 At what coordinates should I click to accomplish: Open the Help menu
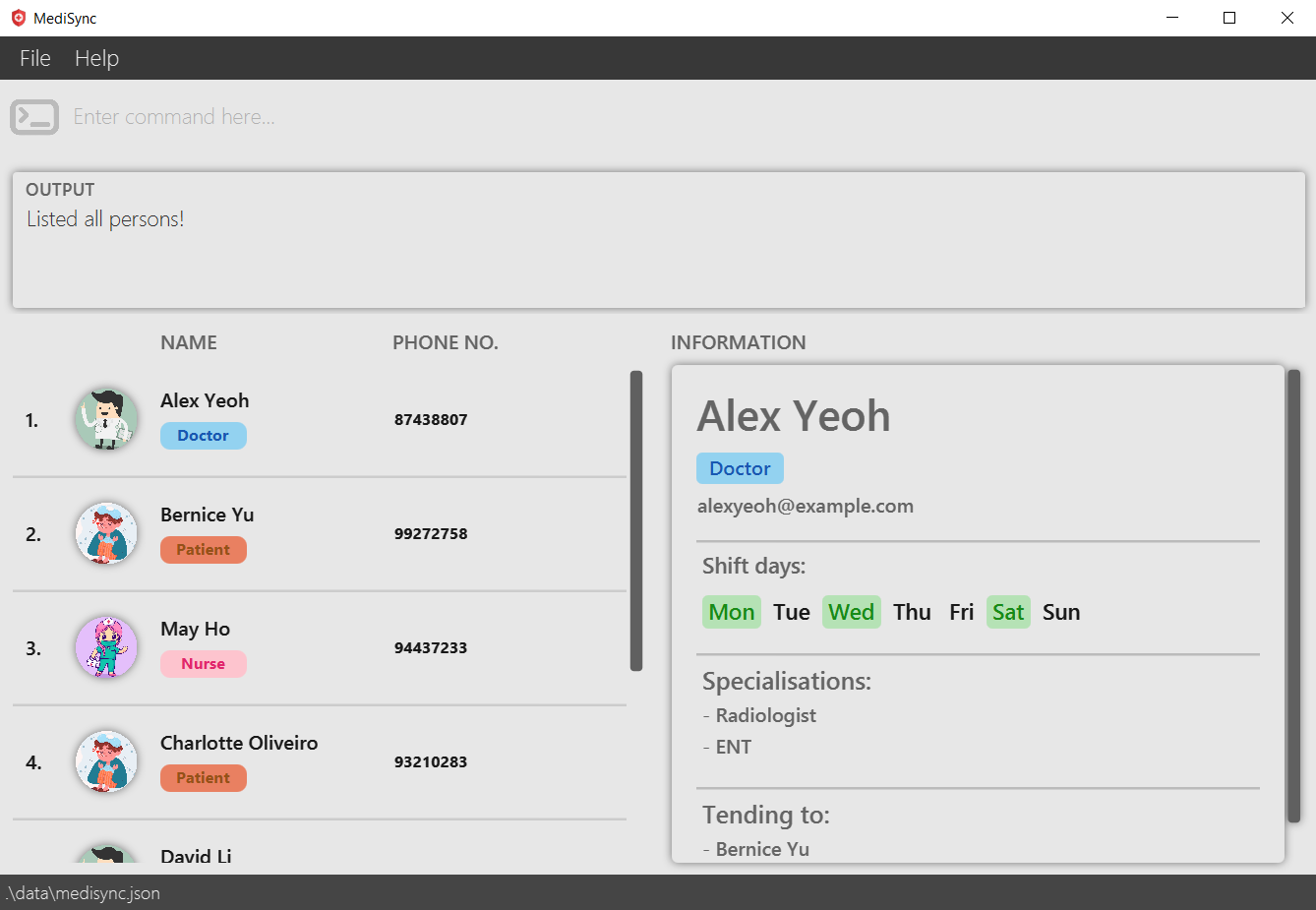coord(96,58)
